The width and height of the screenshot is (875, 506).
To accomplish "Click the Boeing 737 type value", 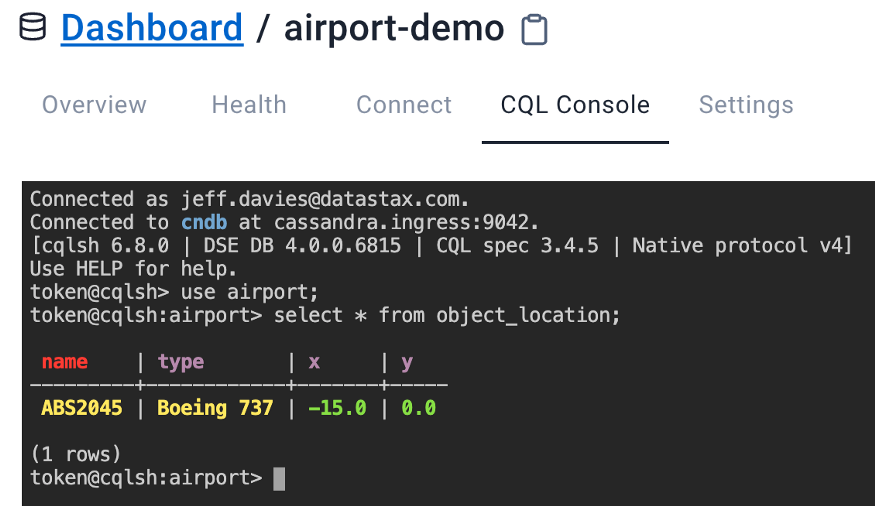I will tap(215, 408).
